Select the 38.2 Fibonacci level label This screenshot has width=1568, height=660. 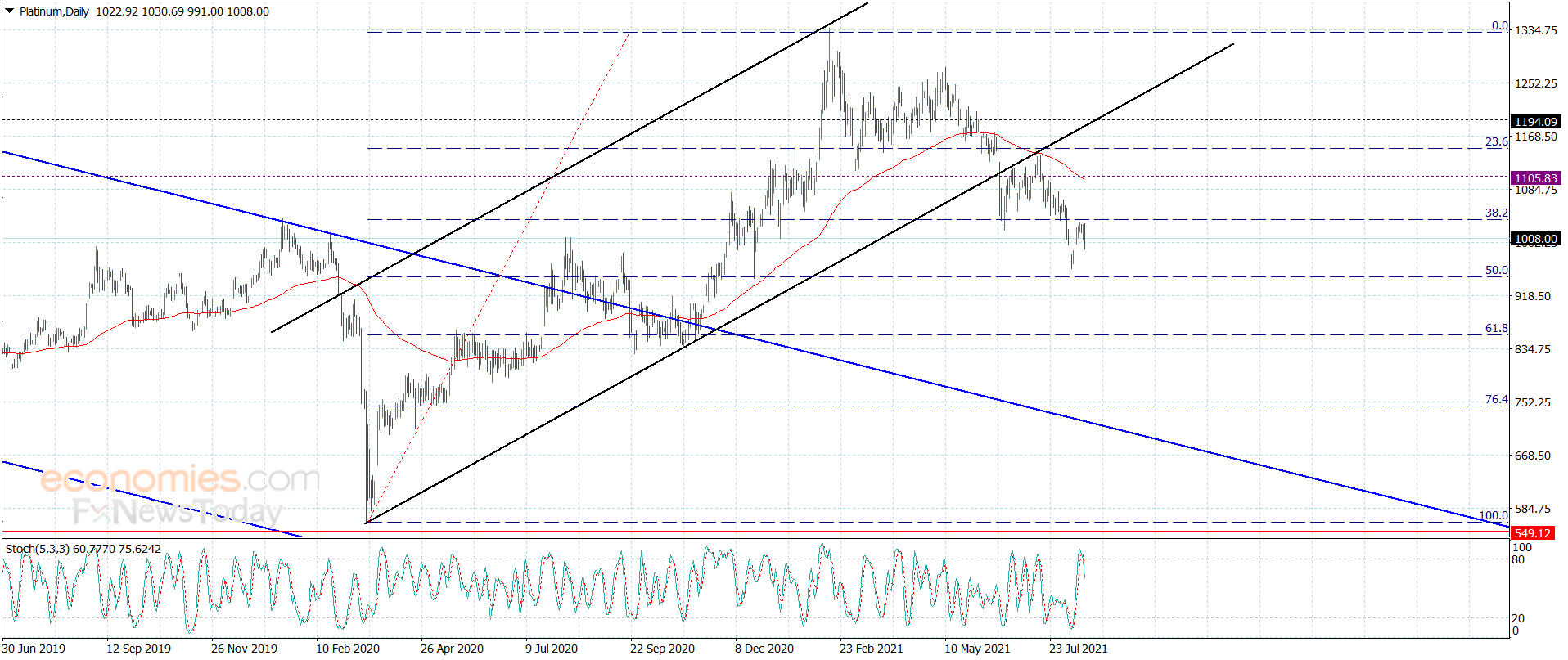click(x=1497, y=213)
